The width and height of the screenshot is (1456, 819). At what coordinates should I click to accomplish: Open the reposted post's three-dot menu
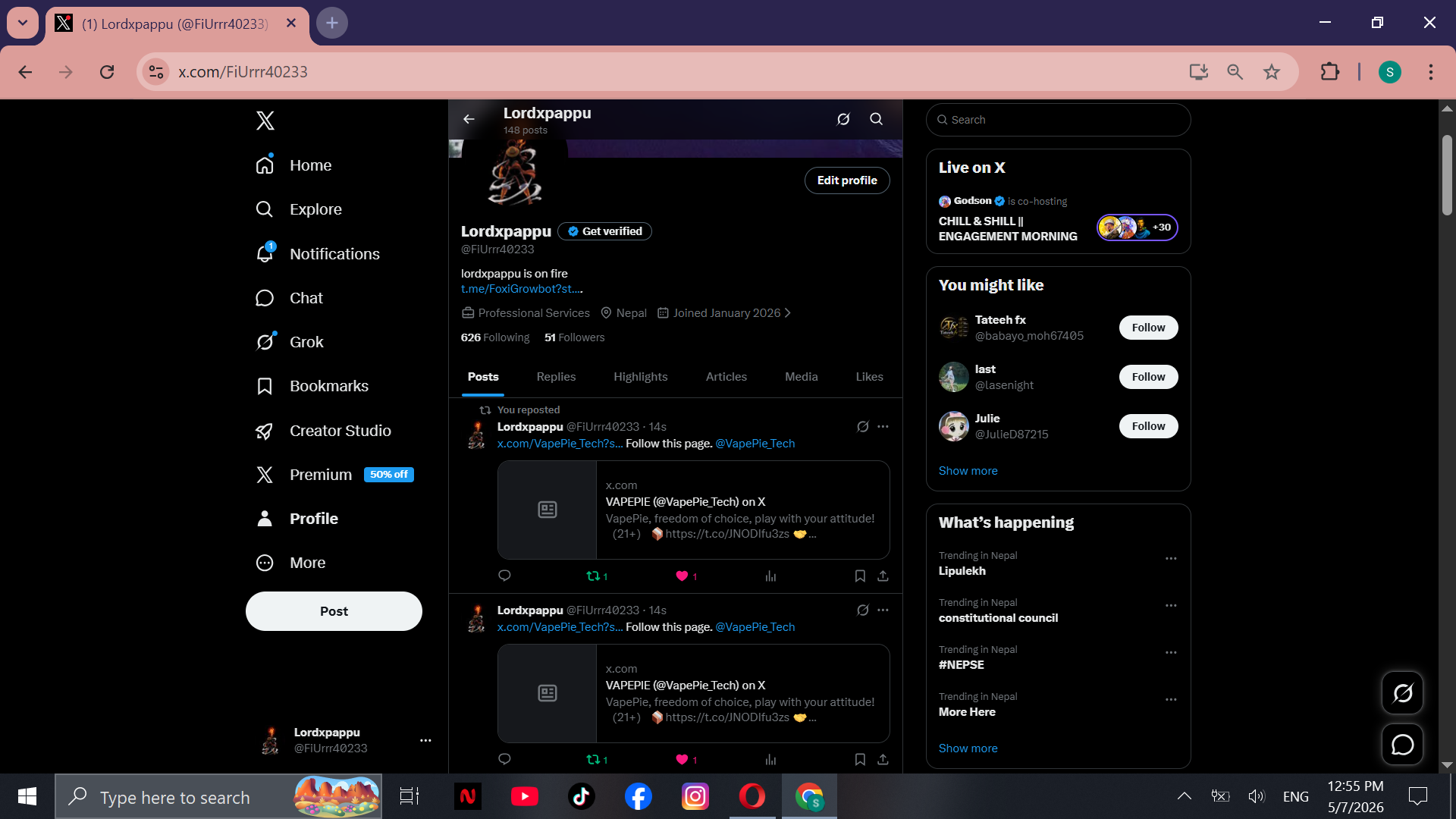pyautogui.click(x=883, y=427)
